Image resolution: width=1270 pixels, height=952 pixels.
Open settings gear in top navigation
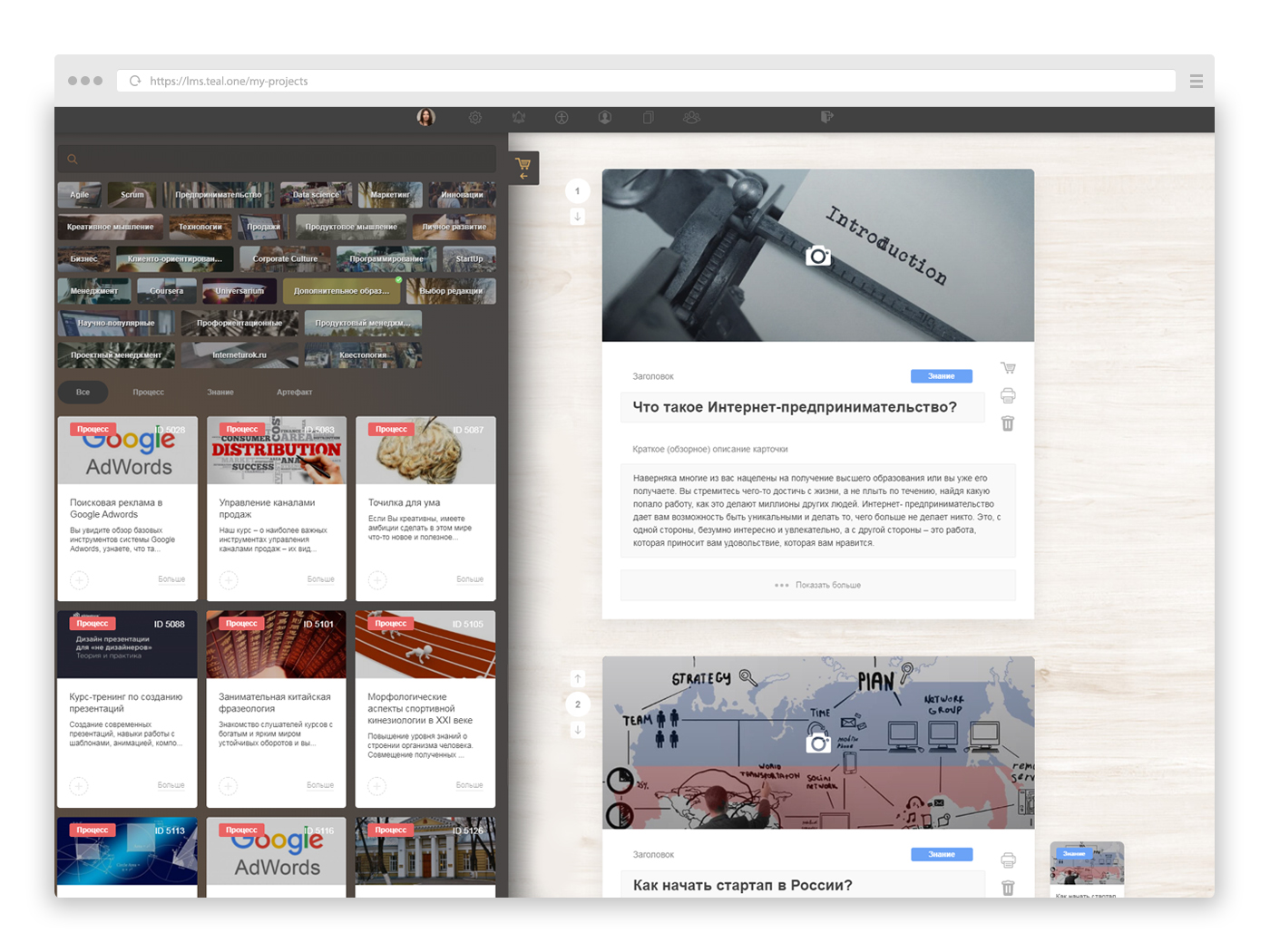[x=475, y=117]
